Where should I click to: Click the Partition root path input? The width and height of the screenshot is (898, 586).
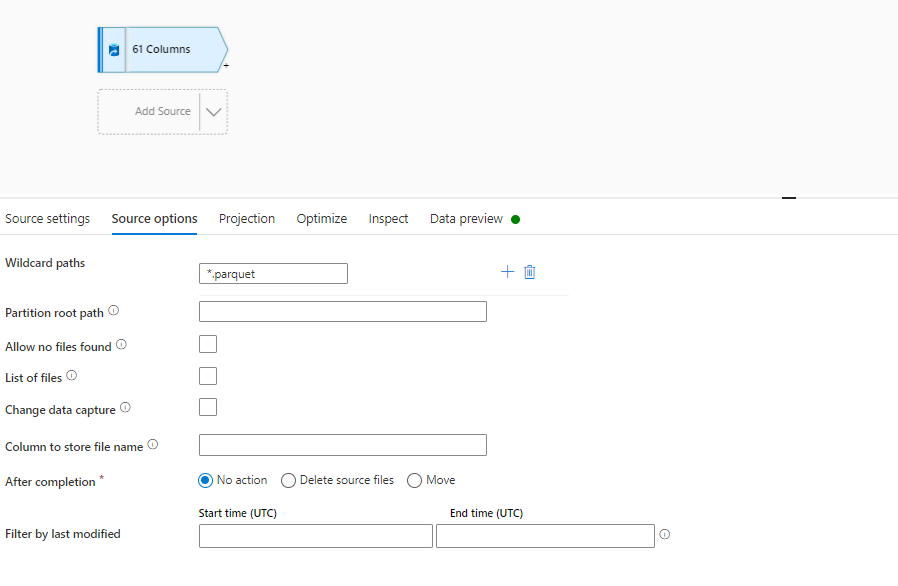343,312
